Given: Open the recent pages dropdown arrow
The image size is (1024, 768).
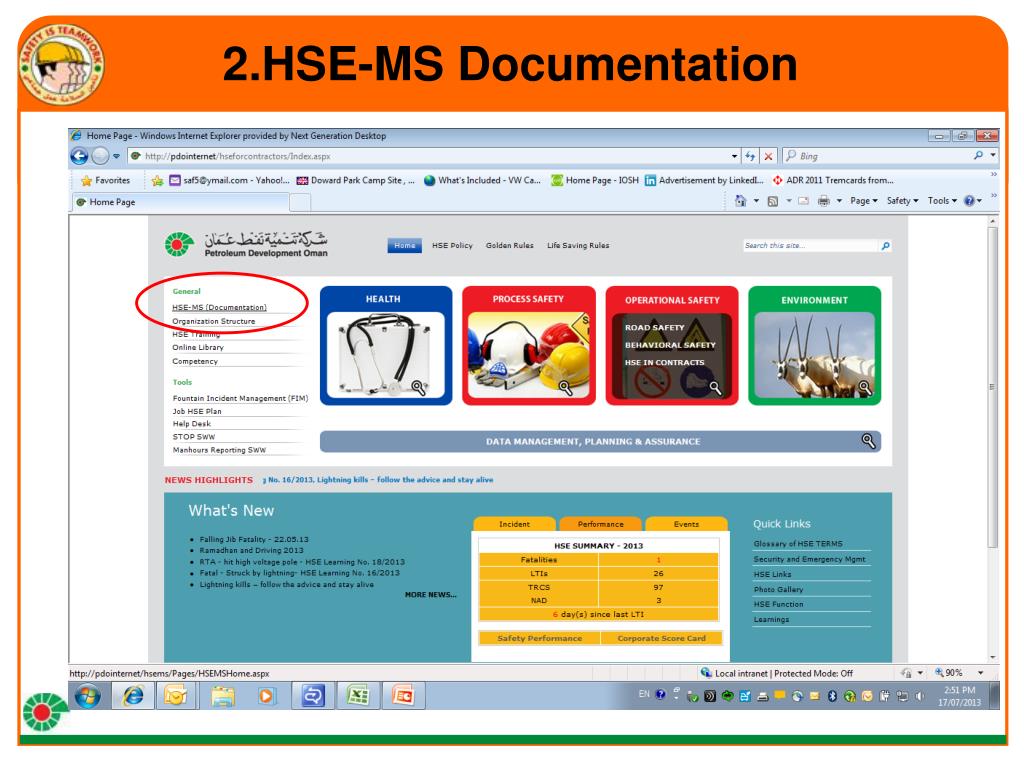Looking at the screenshot, I should [x=116, y=156].
